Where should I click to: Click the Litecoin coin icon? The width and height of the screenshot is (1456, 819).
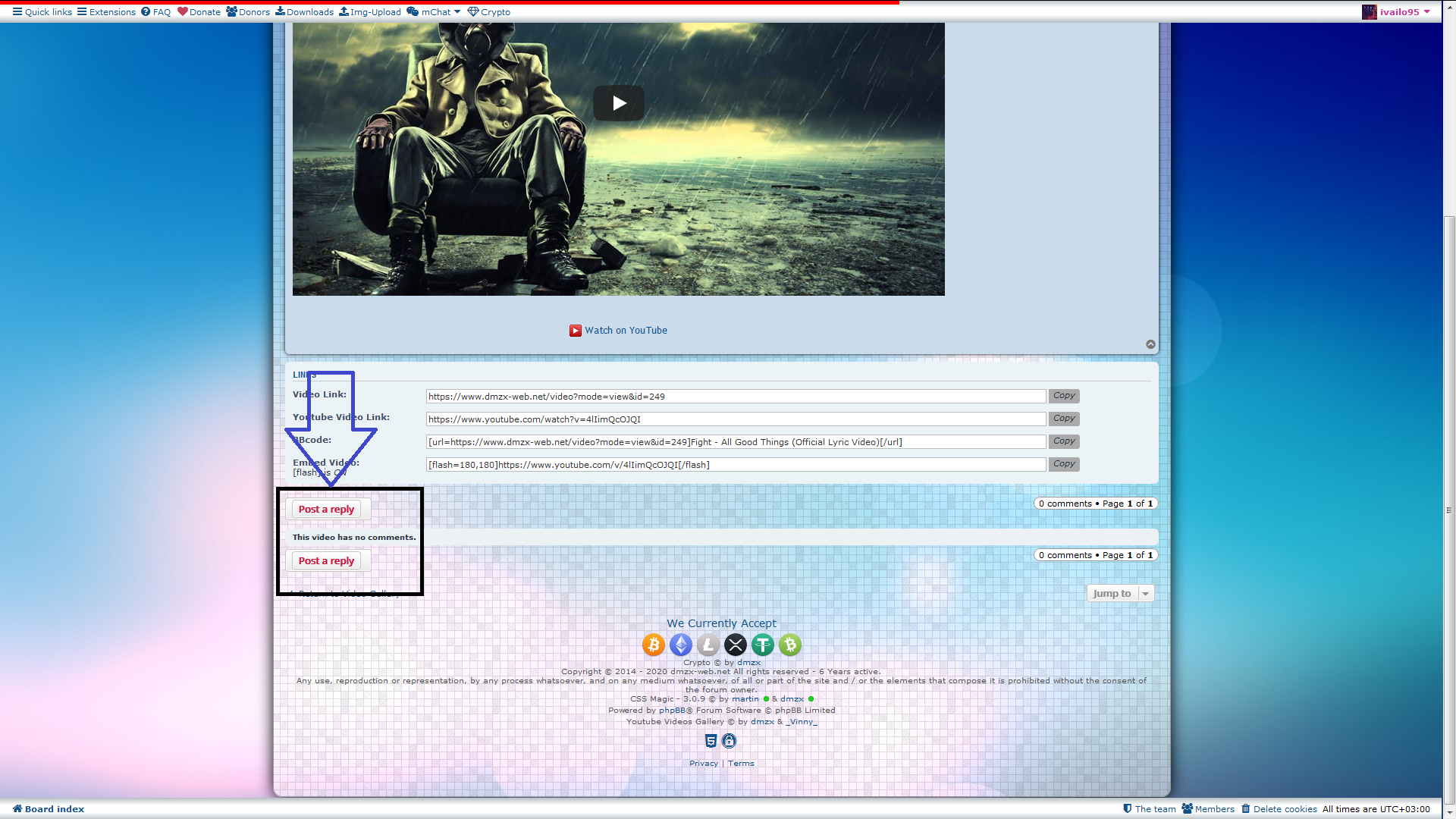[708, 645]
